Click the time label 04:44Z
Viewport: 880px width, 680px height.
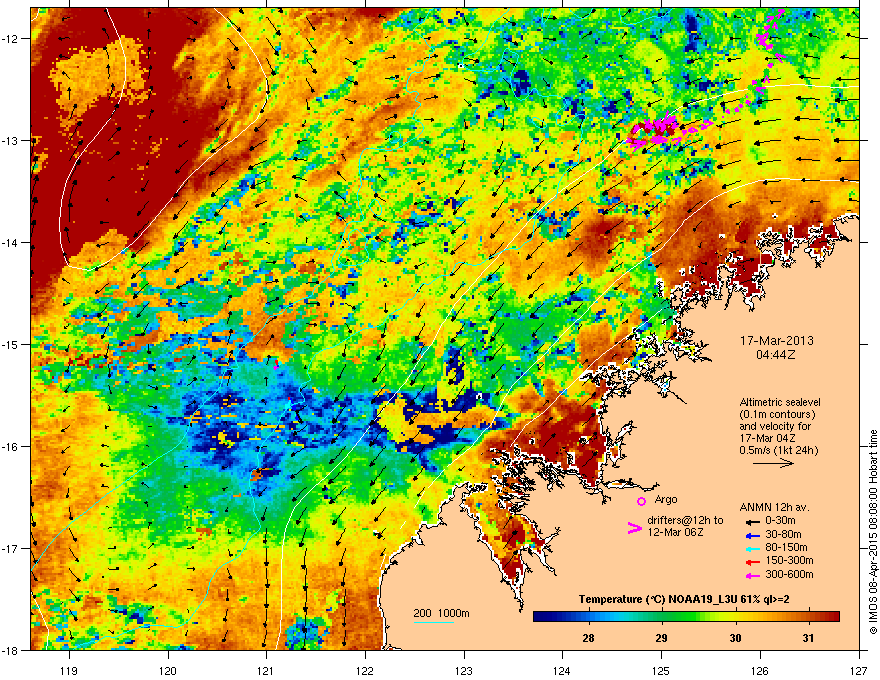776,355
